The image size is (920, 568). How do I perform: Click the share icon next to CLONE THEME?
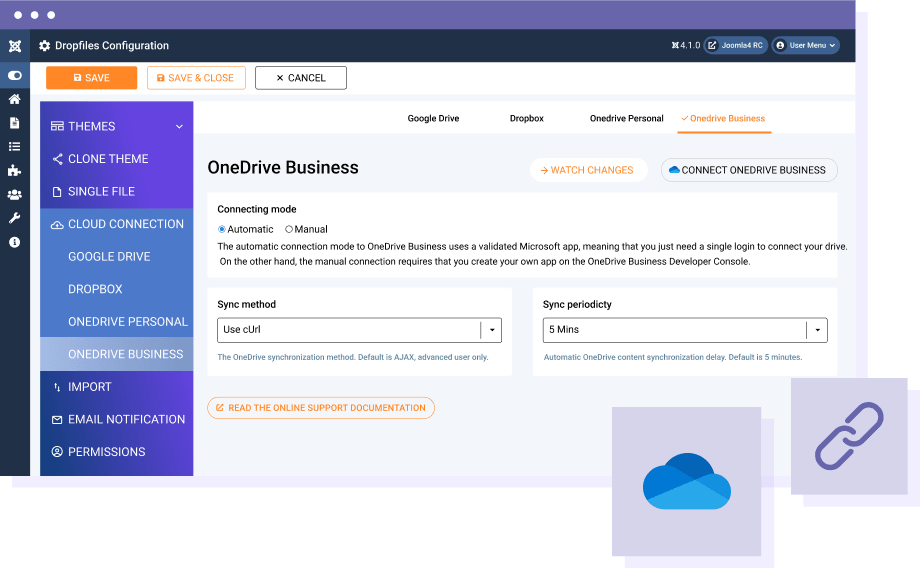pyautogui.click(x=57, y=159)
